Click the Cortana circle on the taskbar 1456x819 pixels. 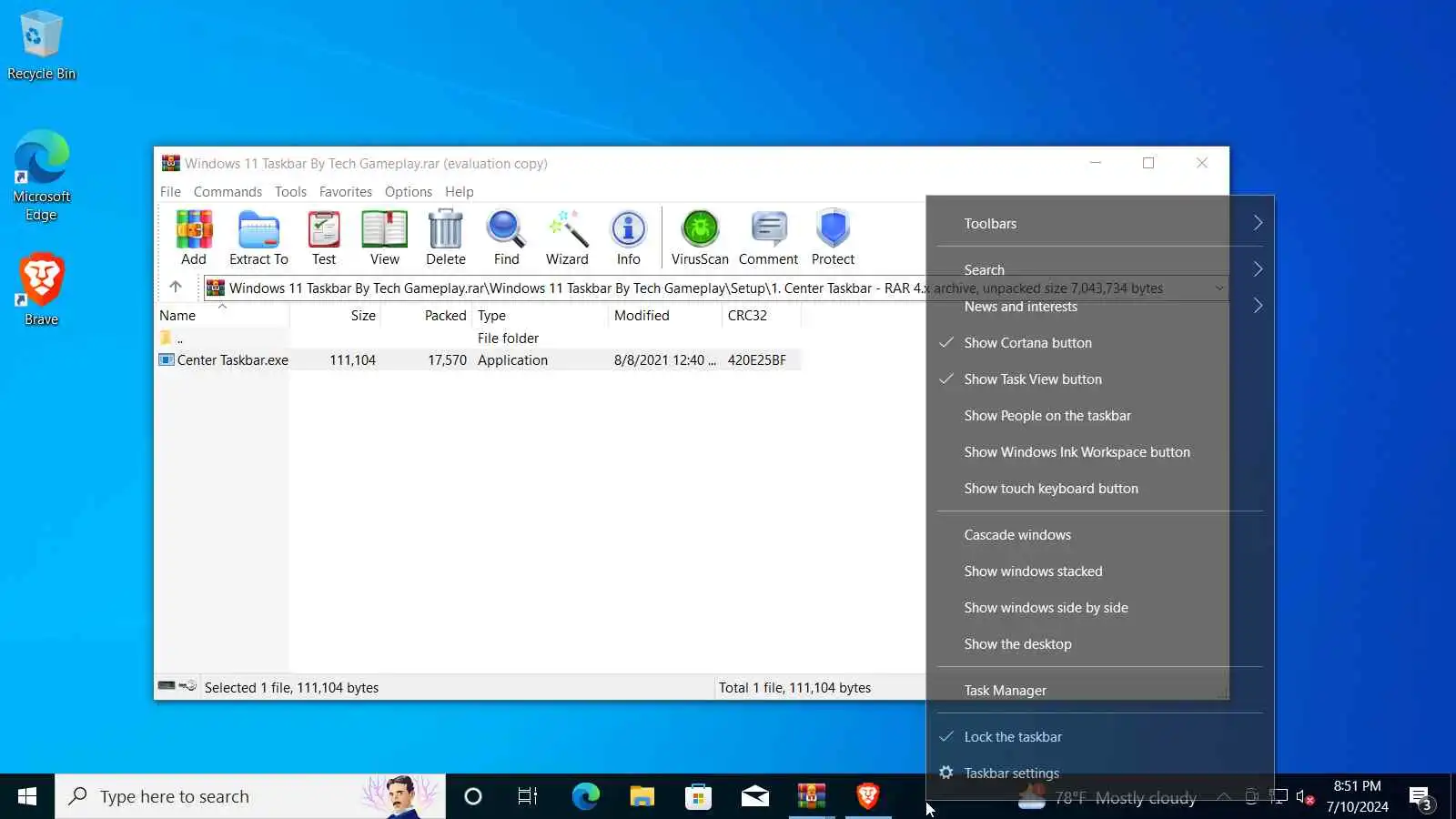472,797
